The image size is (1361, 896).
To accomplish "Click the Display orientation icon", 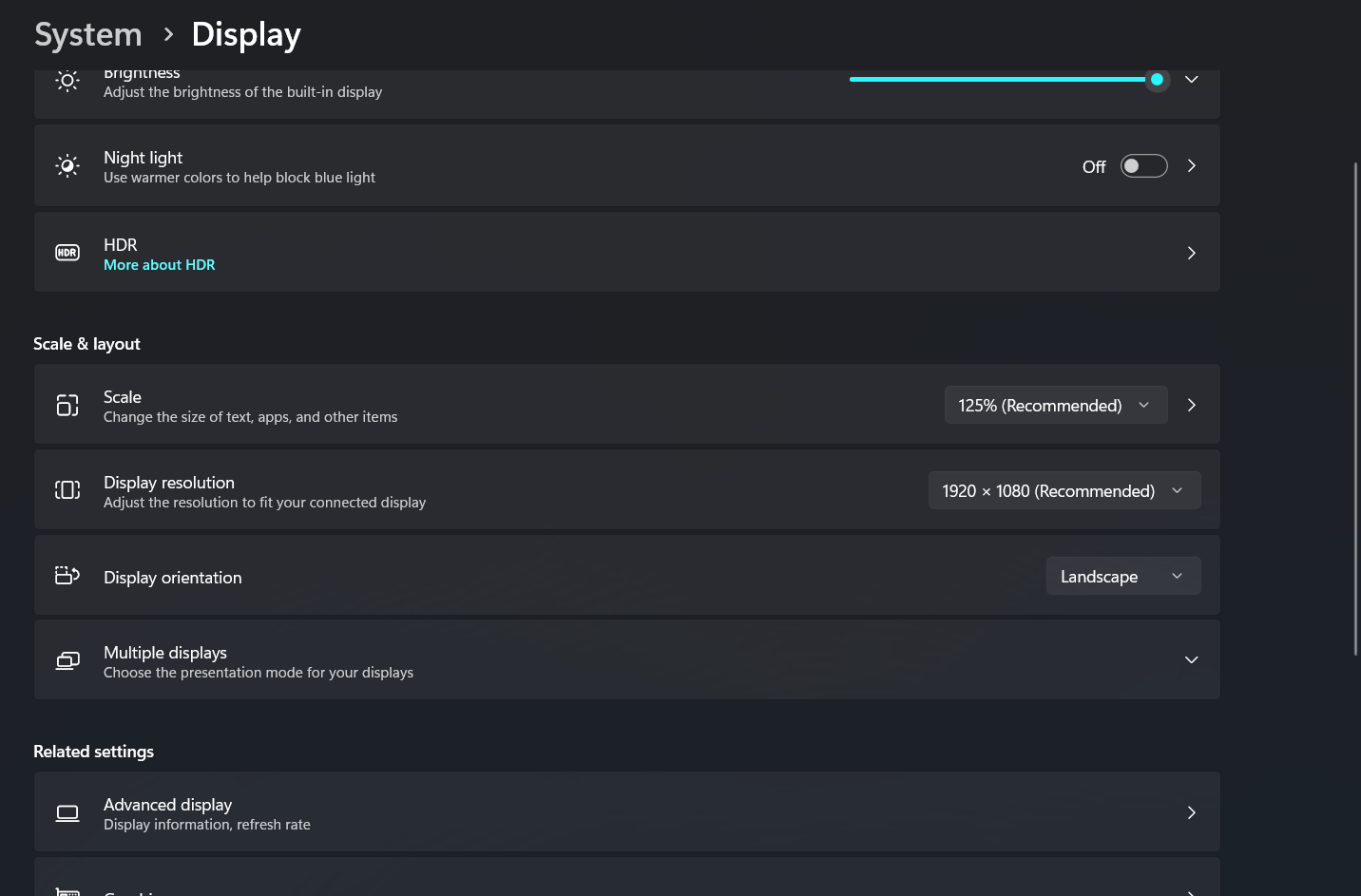I will point(67,576).
